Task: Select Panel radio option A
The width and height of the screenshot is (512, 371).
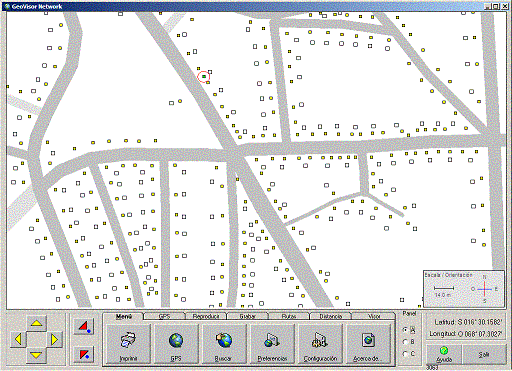Action: pyautogui.click(x=409, y=330)
